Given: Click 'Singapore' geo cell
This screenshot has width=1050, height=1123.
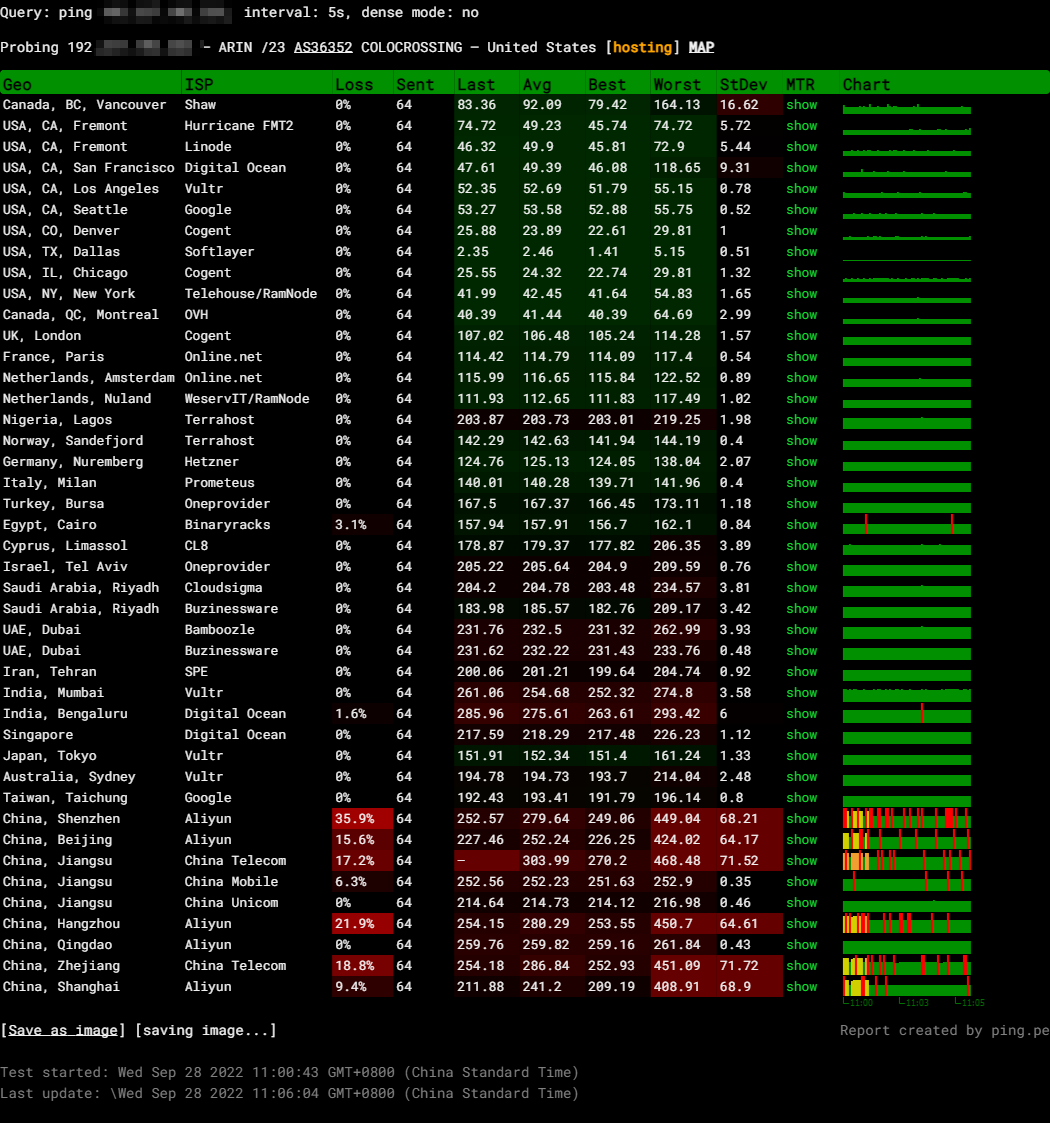Looking at the screenshot, I should coord(37,734).
